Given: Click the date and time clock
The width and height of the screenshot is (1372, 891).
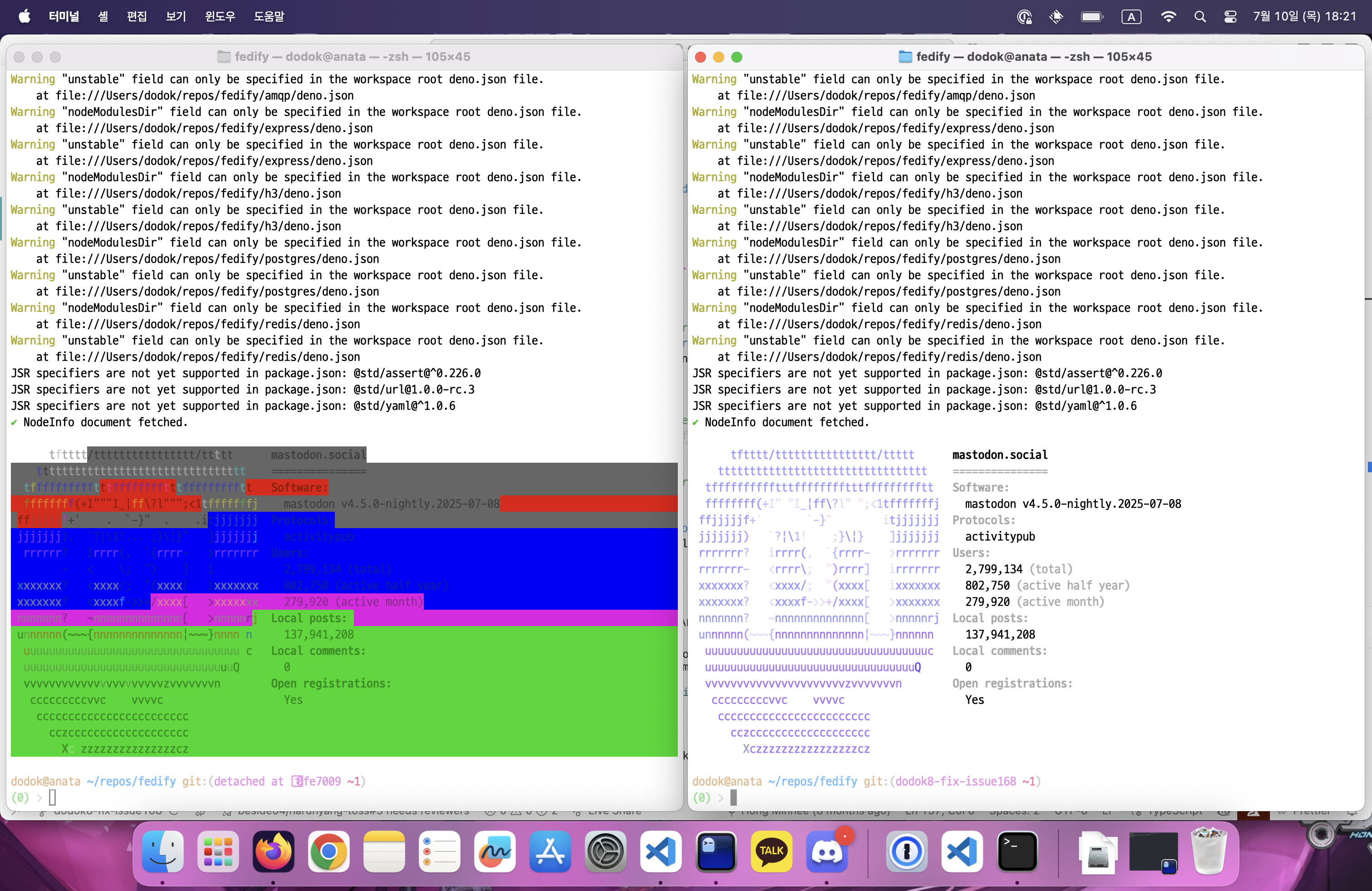Looking at the screenshot, I should point(1304,17).
